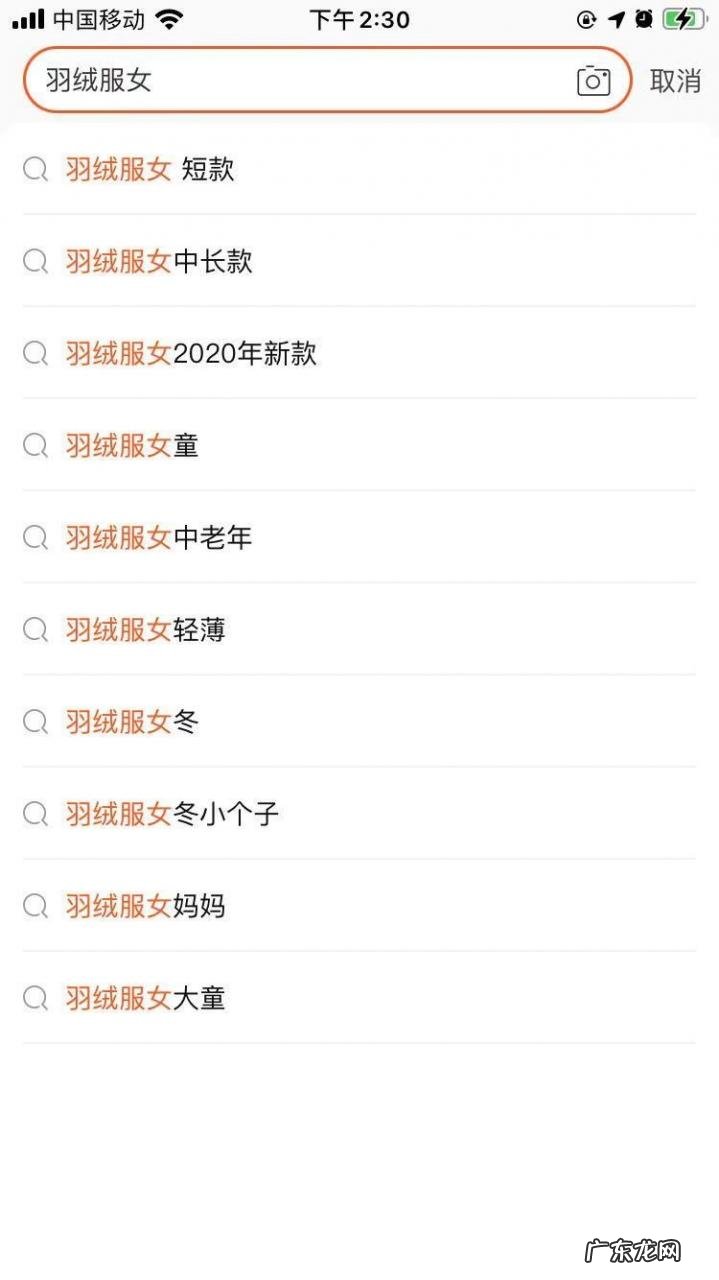The width and height of the screenshot is (719, 1280).
Task: Tap the magnifier icon beside 羽绒服女冬
Action: [x=35, y=722]
